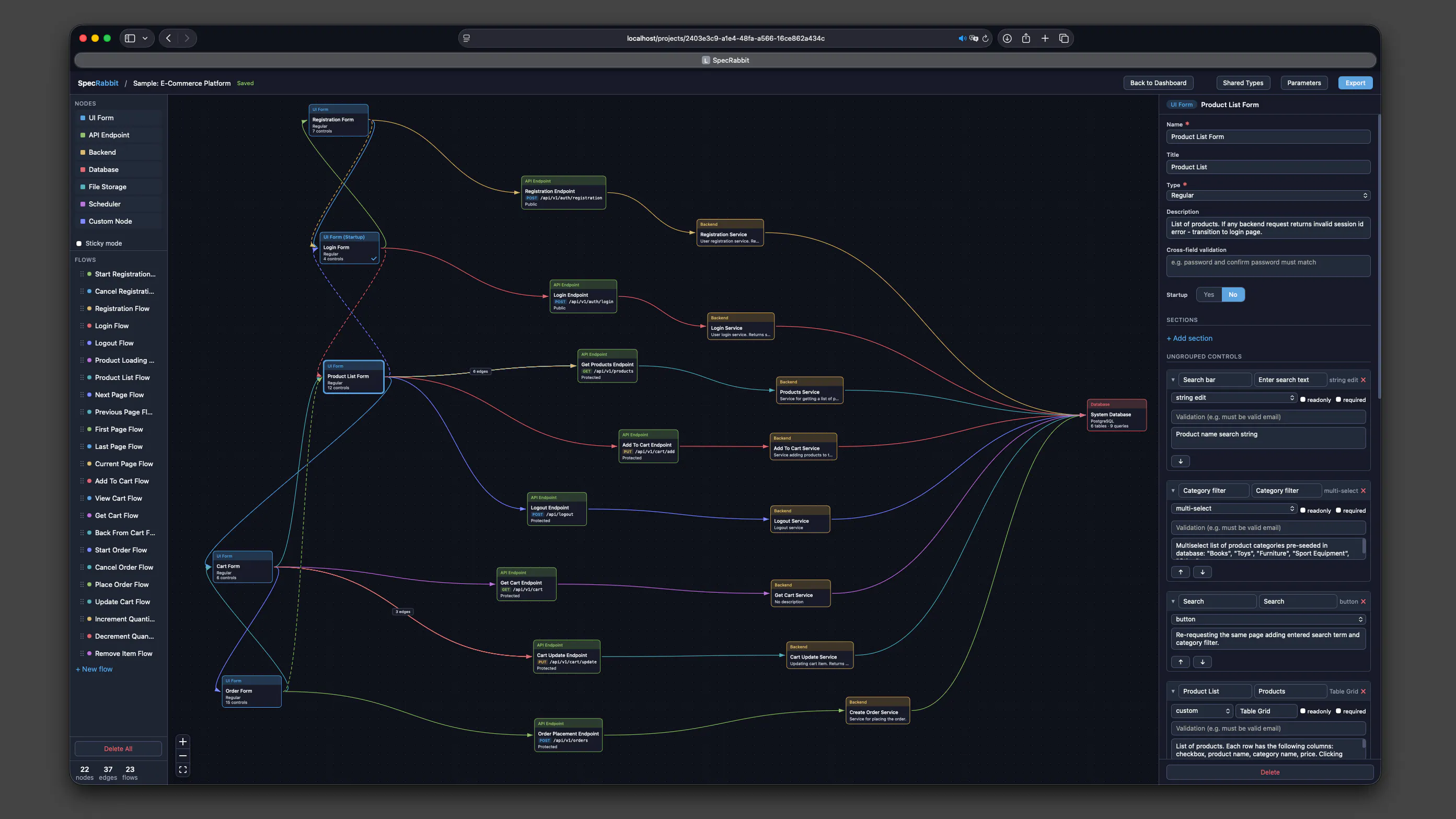Viewport: 1456px width, 819px height.
Task: Select the Place Order Flow
Action: (x=122, y=584)
